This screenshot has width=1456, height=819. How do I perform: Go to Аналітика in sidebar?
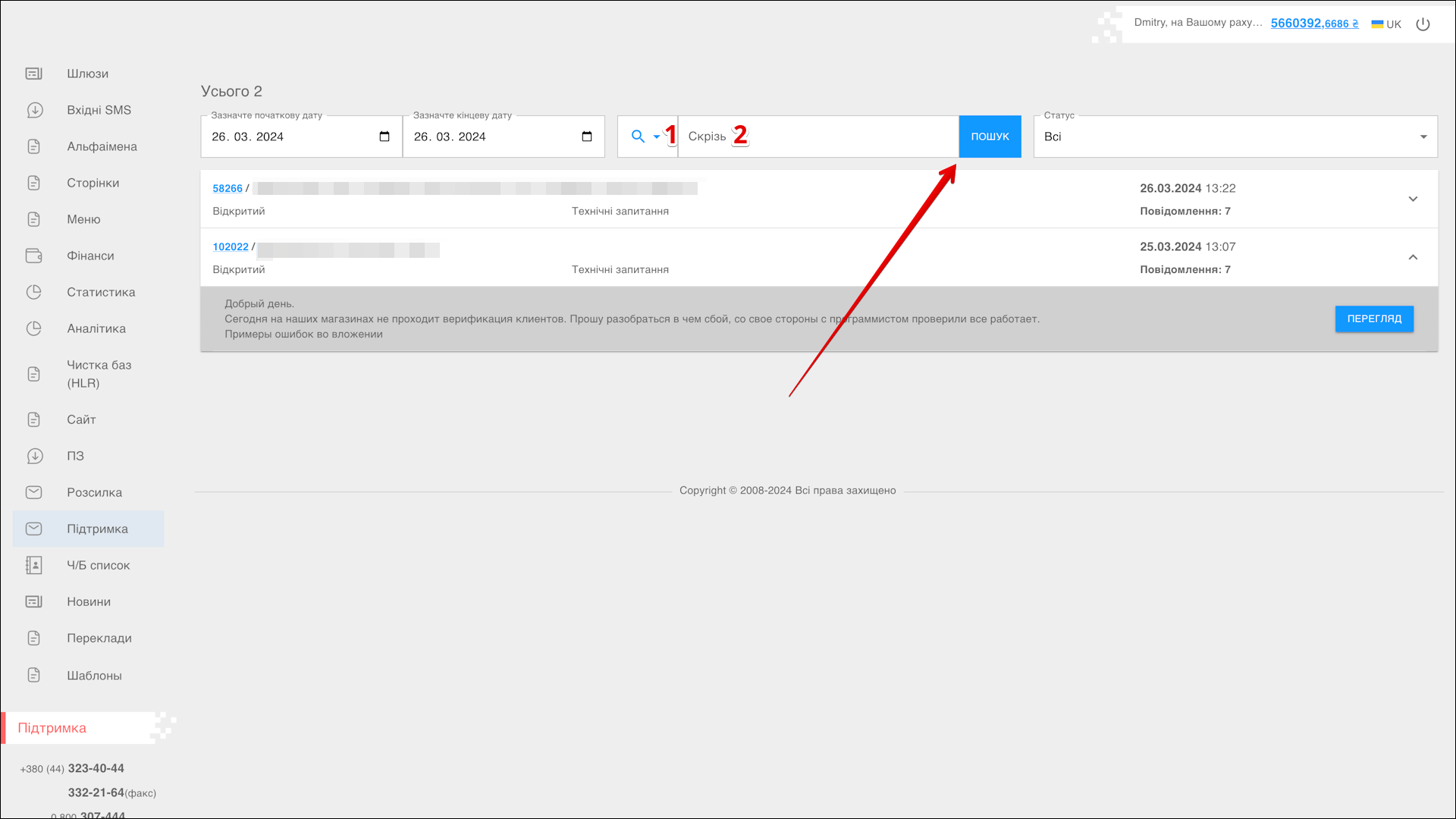tap(96, 328)
